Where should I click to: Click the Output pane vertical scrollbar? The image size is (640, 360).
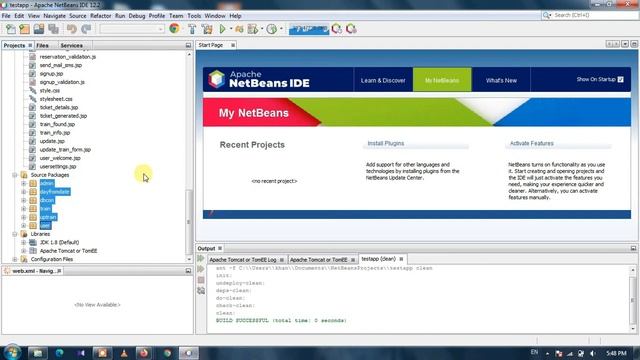(x=633, y=299)
